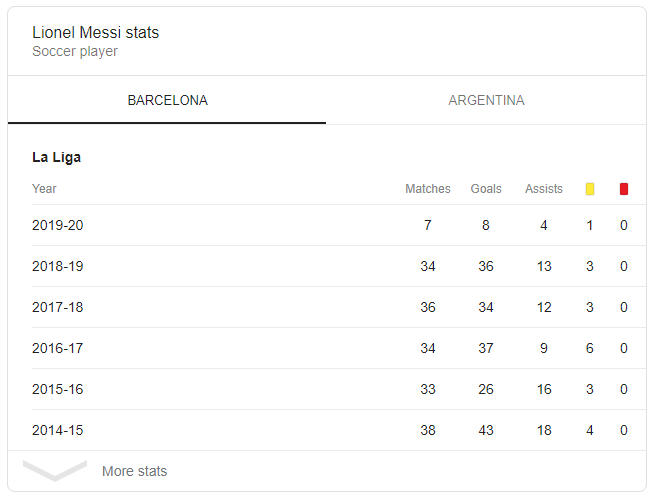Click the 2017-18 season label
Image resolution: width=653 pixels, height=497 pixels.
(58, 307)
